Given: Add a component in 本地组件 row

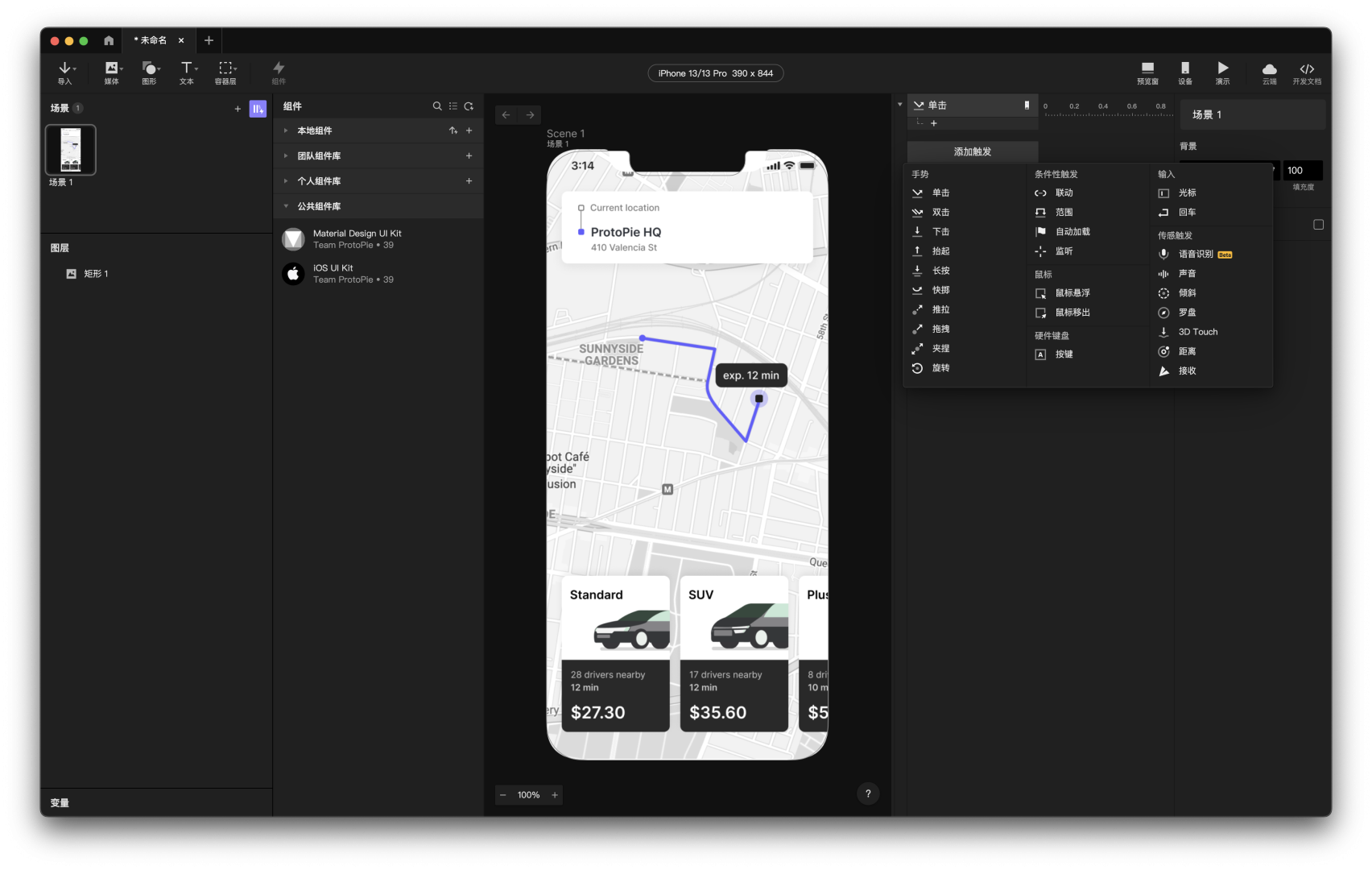Looking at the screenshot, I should (469, 130).
